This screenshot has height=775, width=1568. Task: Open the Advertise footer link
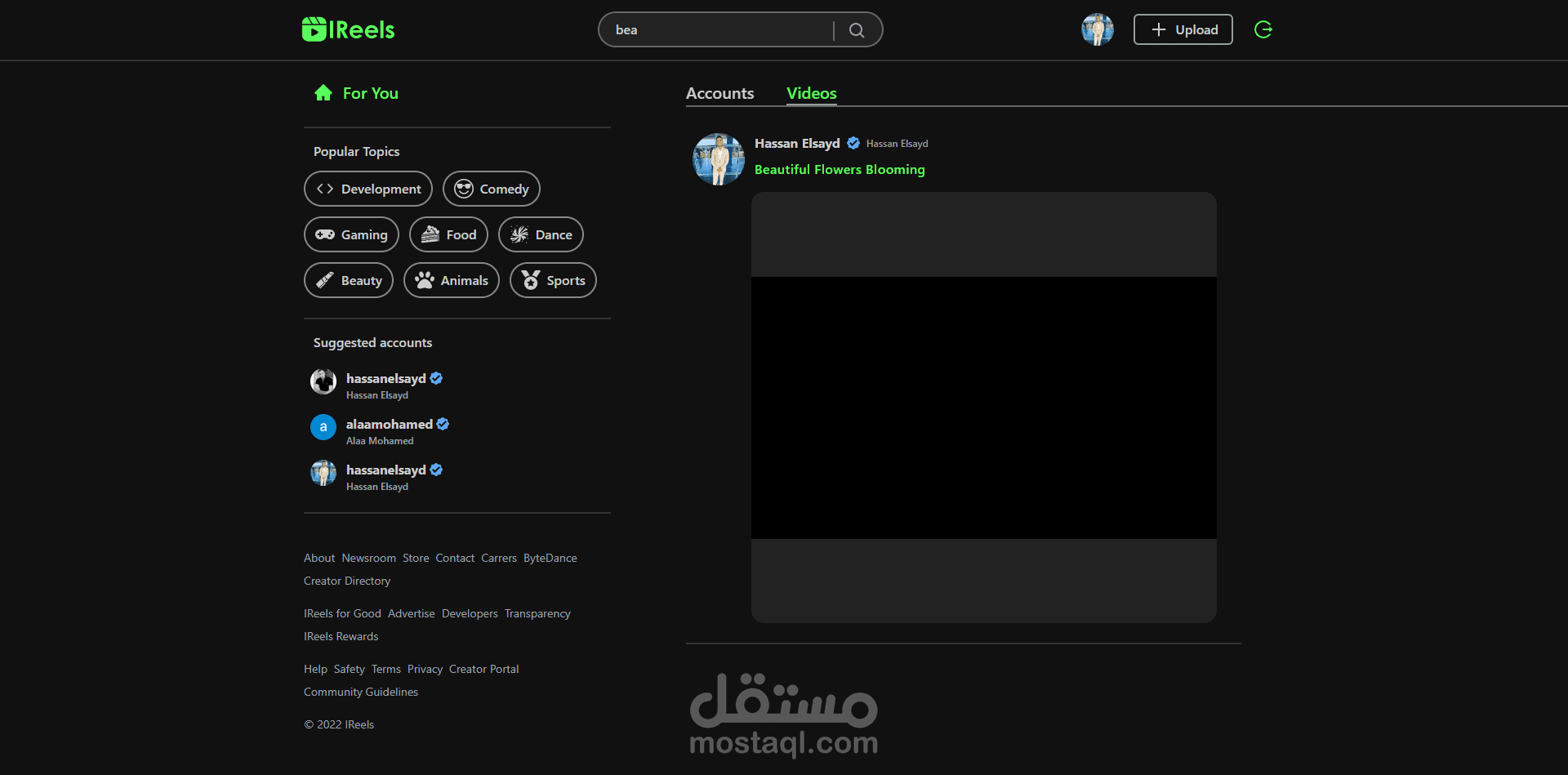coord(412,613)
